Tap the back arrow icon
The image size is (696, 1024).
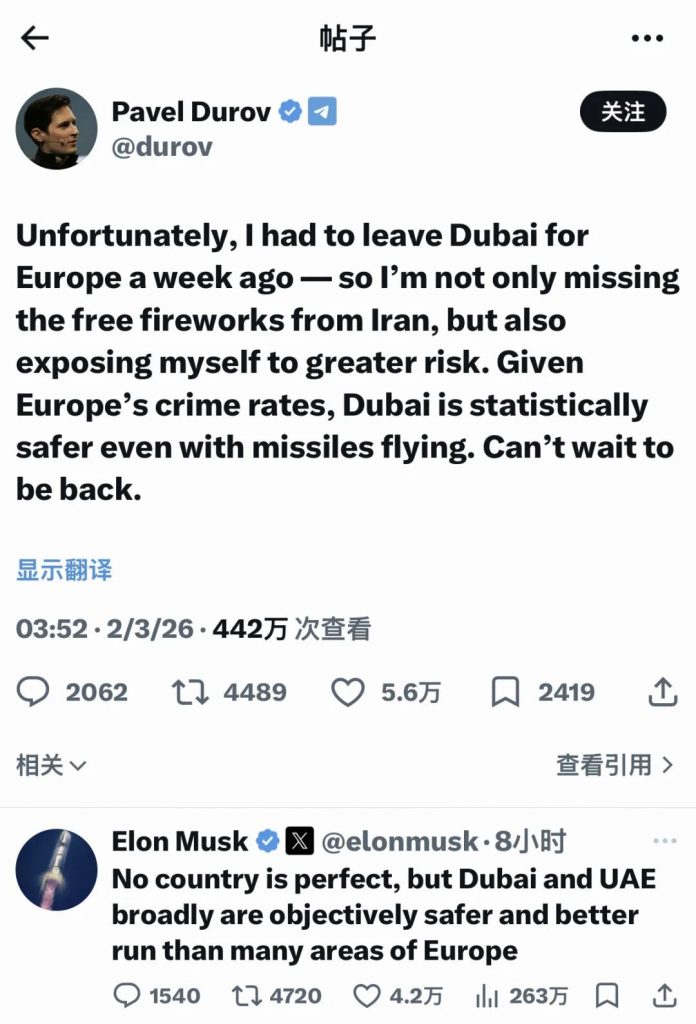pyautogui.click(x=35, y=39)
